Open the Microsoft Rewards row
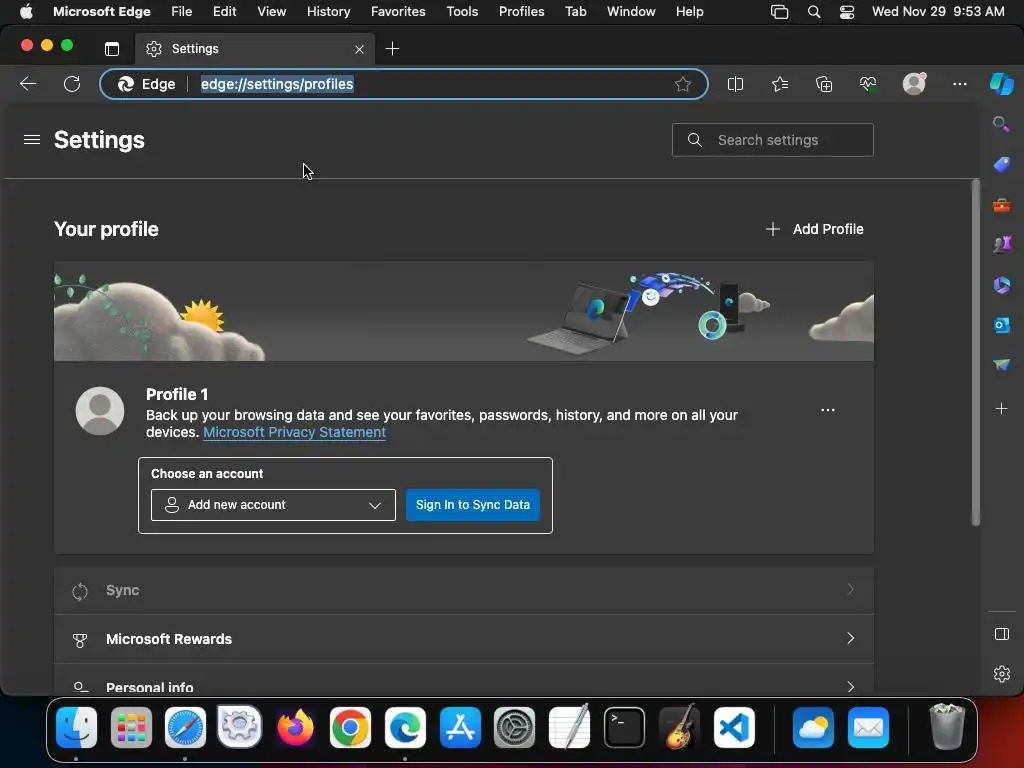1024x768 pixels. [464, 639]
